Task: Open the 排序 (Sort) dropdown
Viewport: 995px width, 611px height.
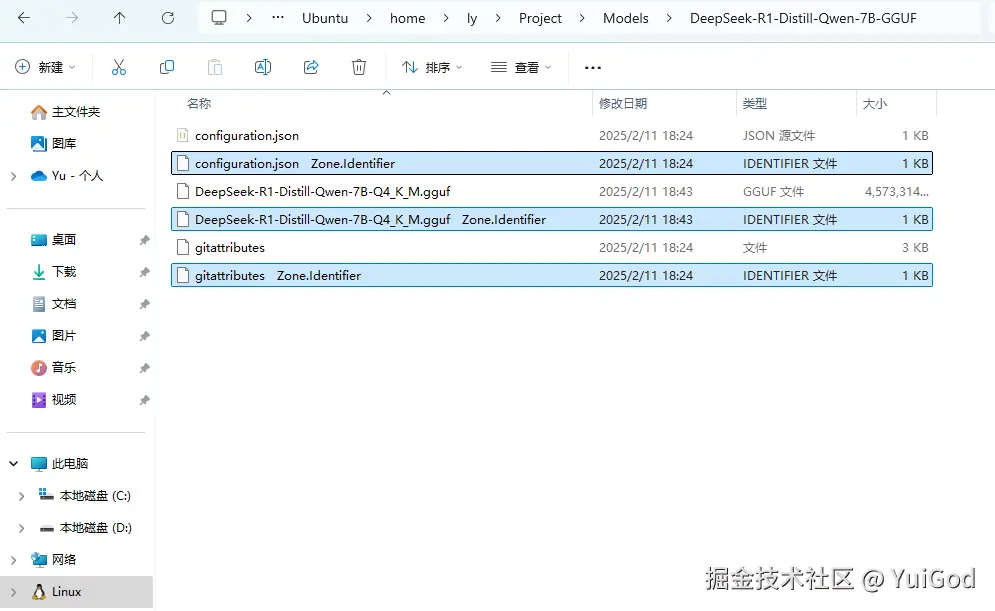Action: [x=432, y=67]
